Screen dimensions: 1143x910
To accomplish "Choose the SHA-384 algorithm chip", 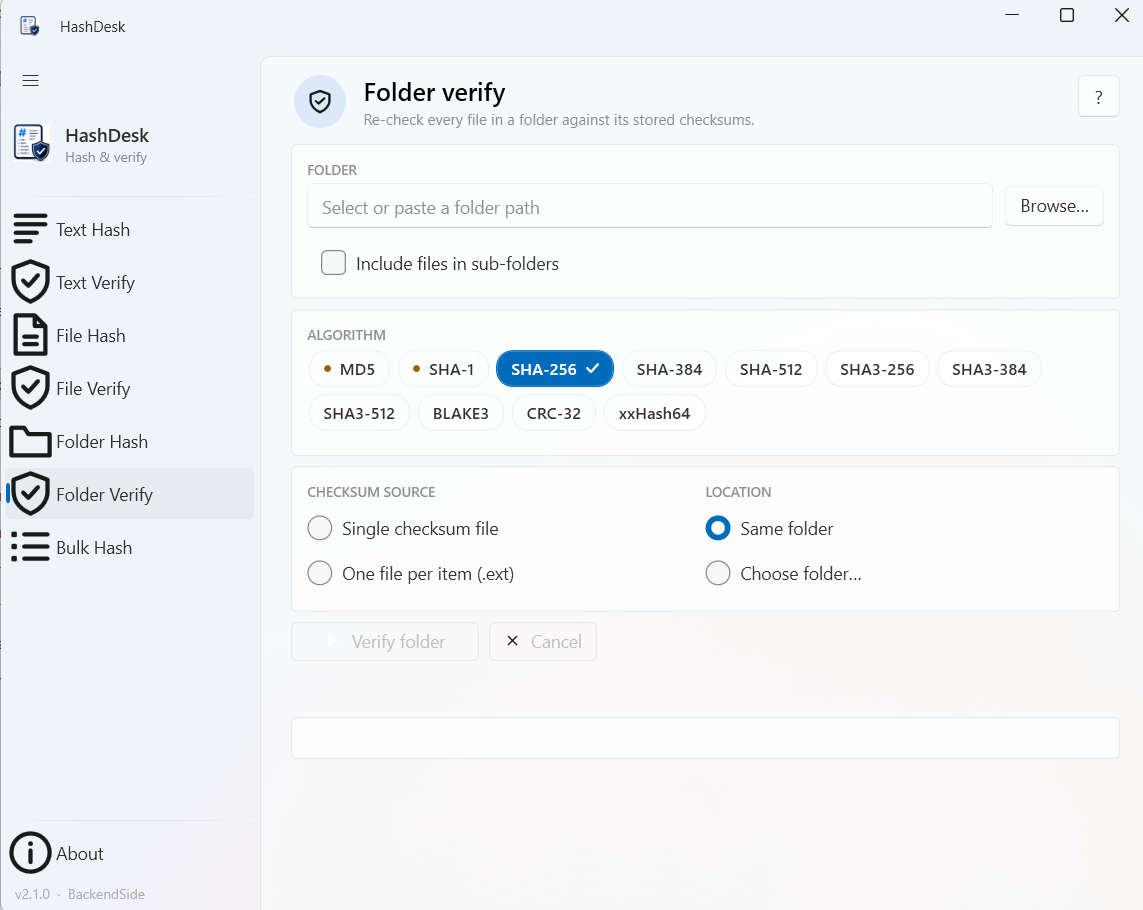I will click(669, 369).
